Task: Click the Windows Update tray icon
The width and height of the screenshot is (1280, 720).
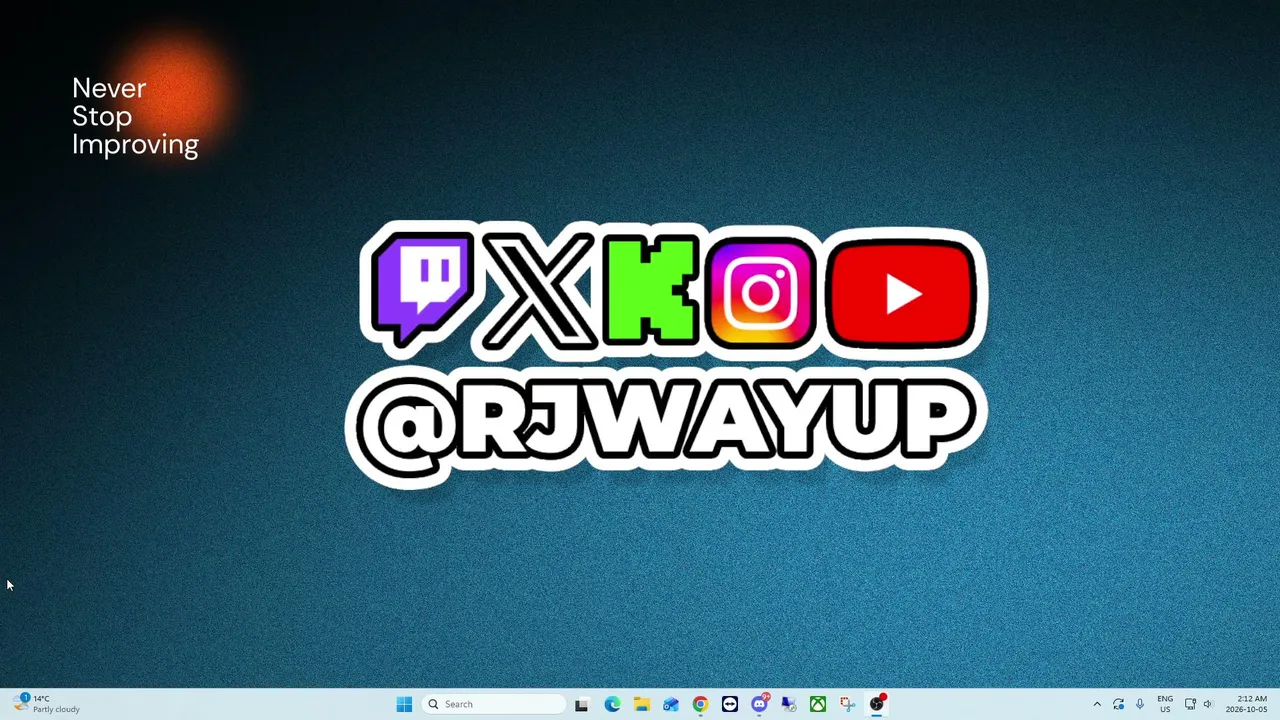Action: tap(1118, 704)
